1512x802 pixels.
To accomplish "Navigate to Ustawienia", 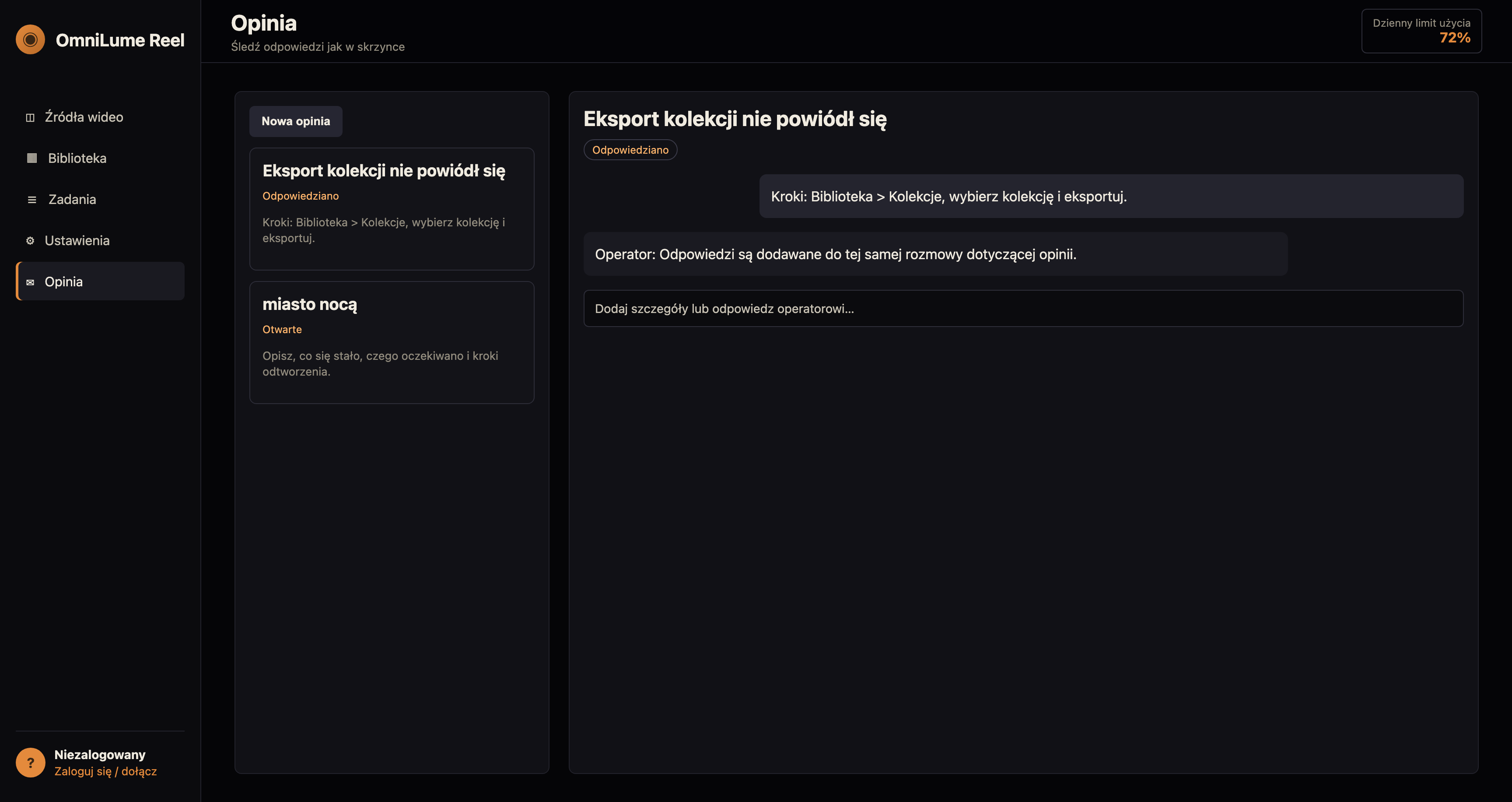I will [x=100, y=240].
